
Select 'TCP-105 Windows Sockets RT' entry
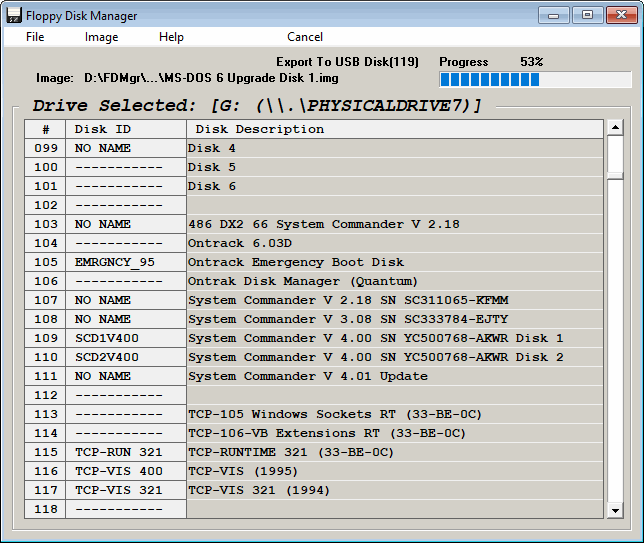point(395,414)
